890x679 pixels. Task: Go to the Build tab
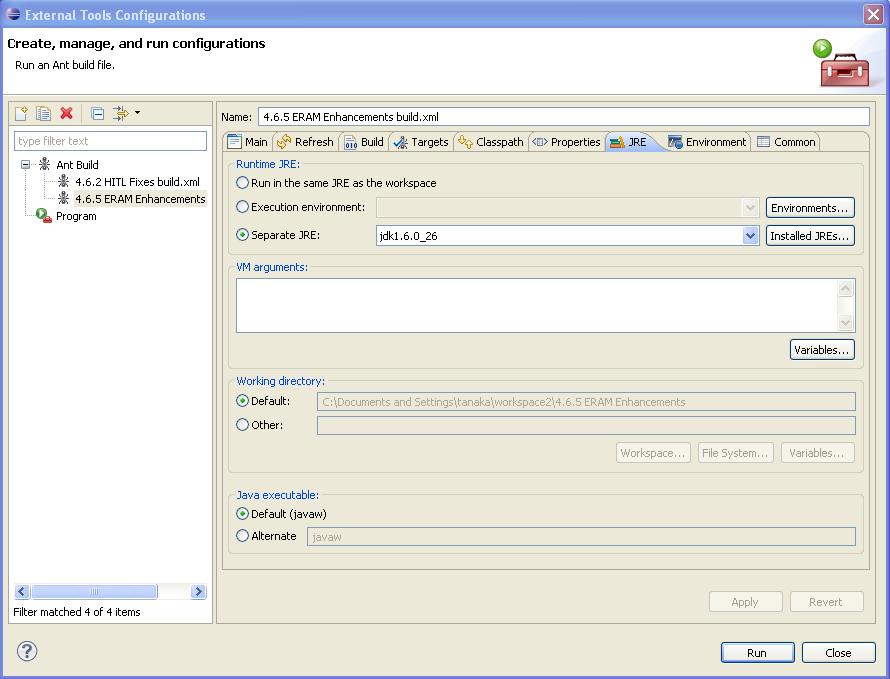(364, 142)
